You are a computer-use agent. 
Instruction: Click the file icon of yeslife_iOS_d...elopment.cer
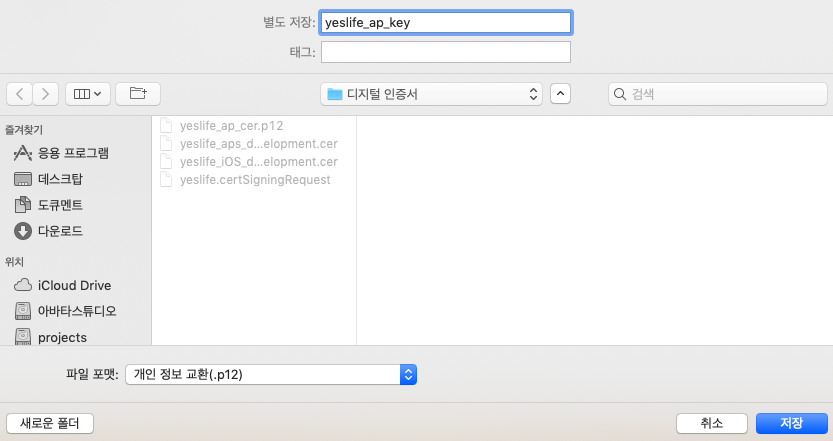[166, 162]
